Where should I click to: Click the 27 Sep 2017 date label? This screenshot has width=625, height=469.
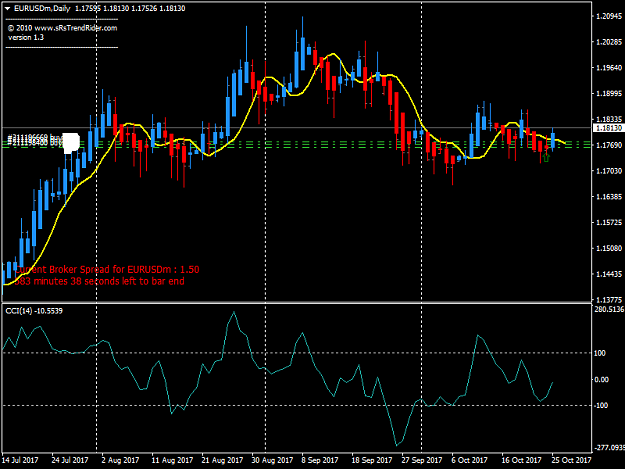pyautogui.click(x=422, y=460)
